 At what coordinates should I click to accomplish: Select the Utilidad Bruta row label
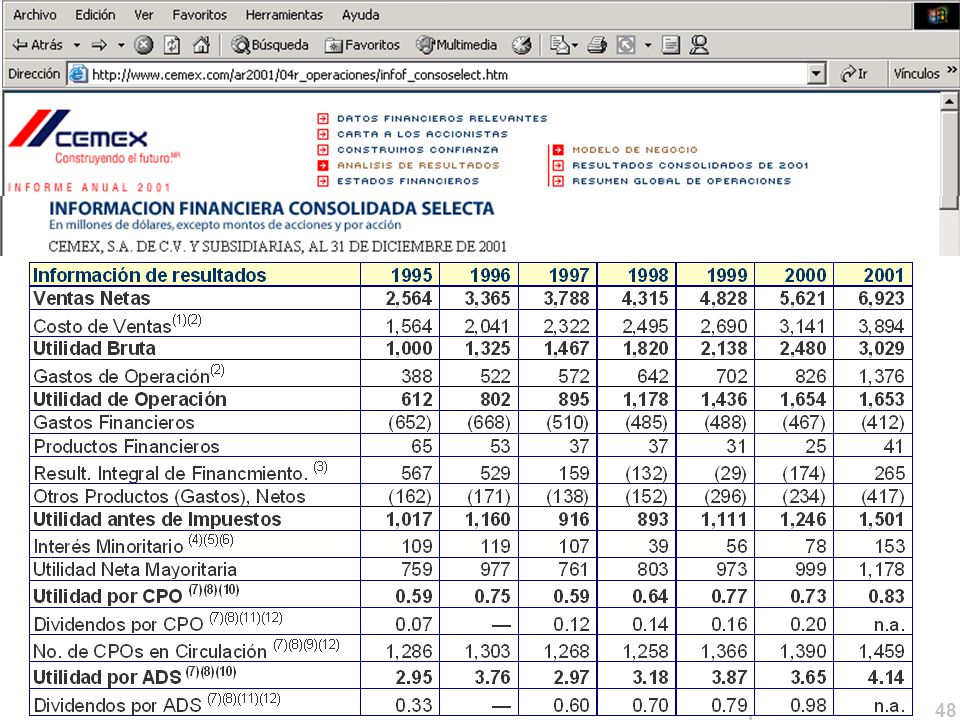coord(94,348)
